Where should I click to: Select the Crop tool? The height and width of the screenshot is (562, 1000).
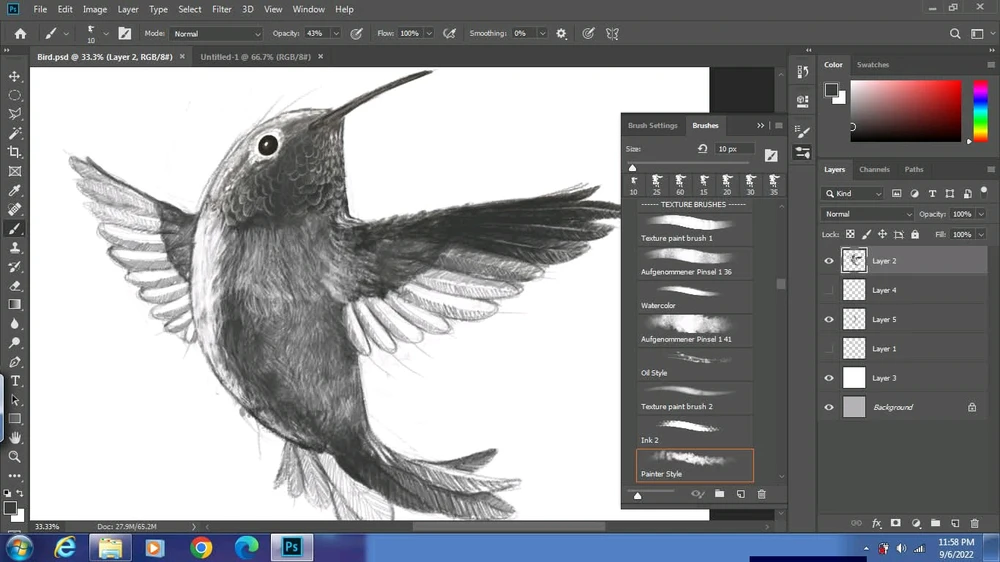[x=15, y=152]
